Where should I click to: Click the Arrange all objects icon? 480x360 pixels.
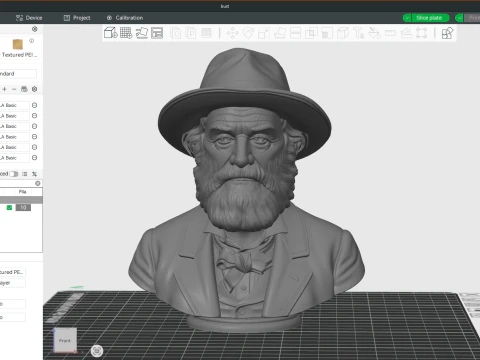(157, 33)
